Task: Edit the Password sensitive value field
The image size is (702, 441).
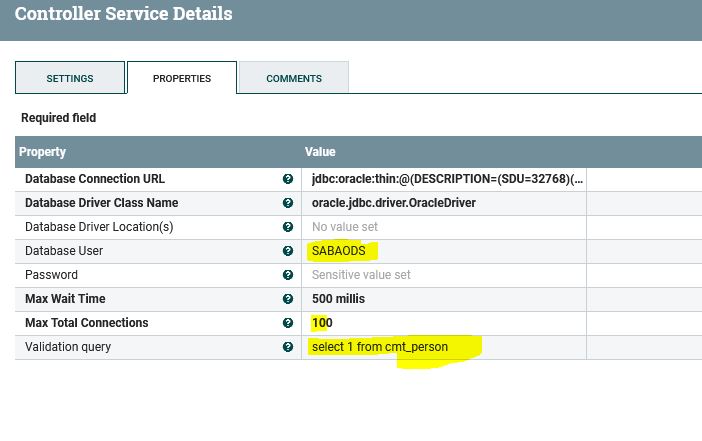Action: click(361, 275)
